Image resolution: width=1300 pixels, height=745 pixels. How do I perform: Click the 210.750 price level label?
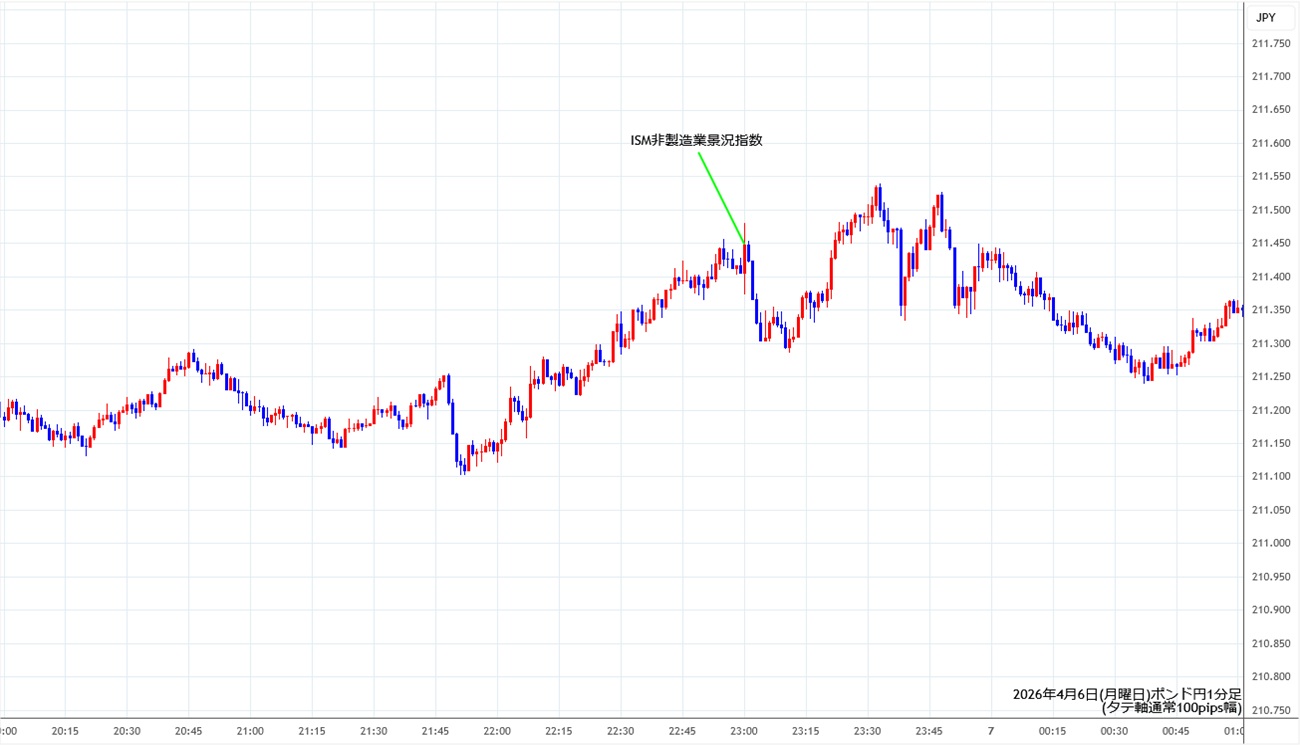1269,710
